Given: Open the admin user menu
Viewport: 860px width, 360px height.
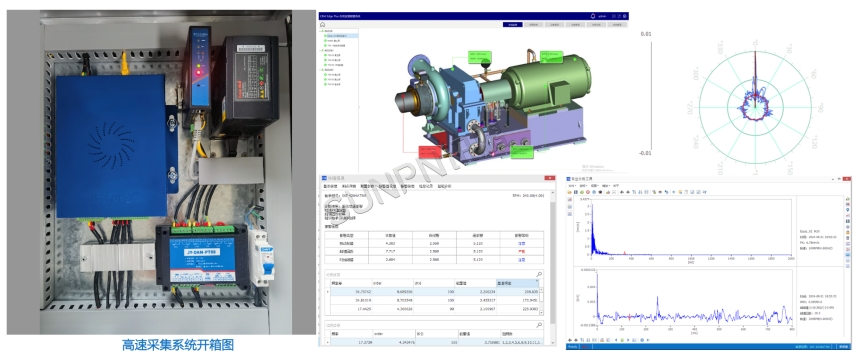Looking at the screenshot, I should tap(602, 16).
